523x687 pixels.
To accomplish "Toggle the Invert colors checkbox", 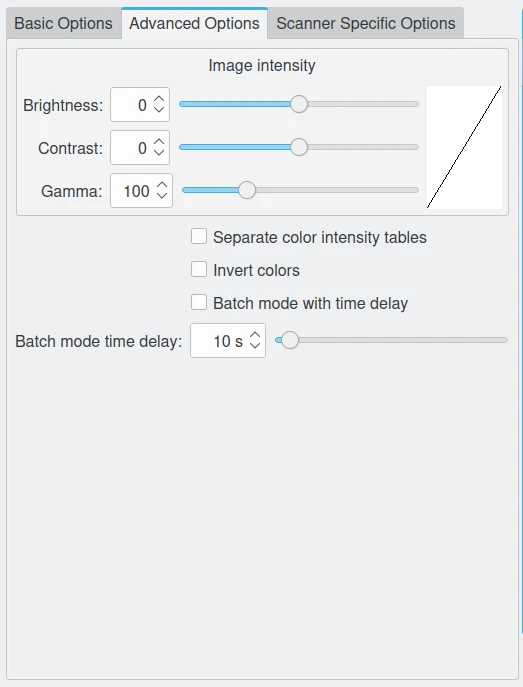I will (x=199, y=269).
